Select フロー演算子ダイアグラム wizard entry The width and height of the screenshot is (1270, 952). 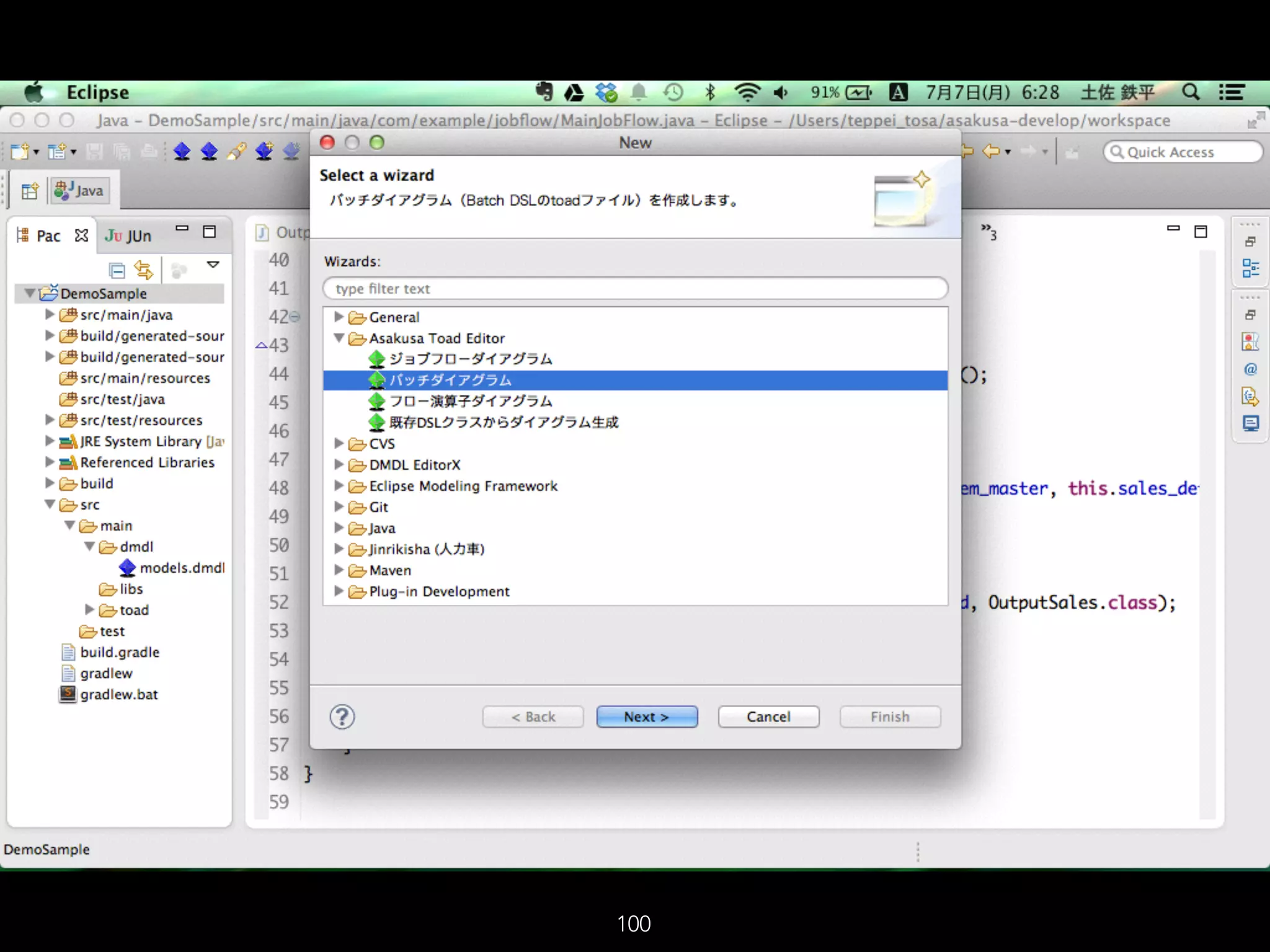(x=470, y=401)
